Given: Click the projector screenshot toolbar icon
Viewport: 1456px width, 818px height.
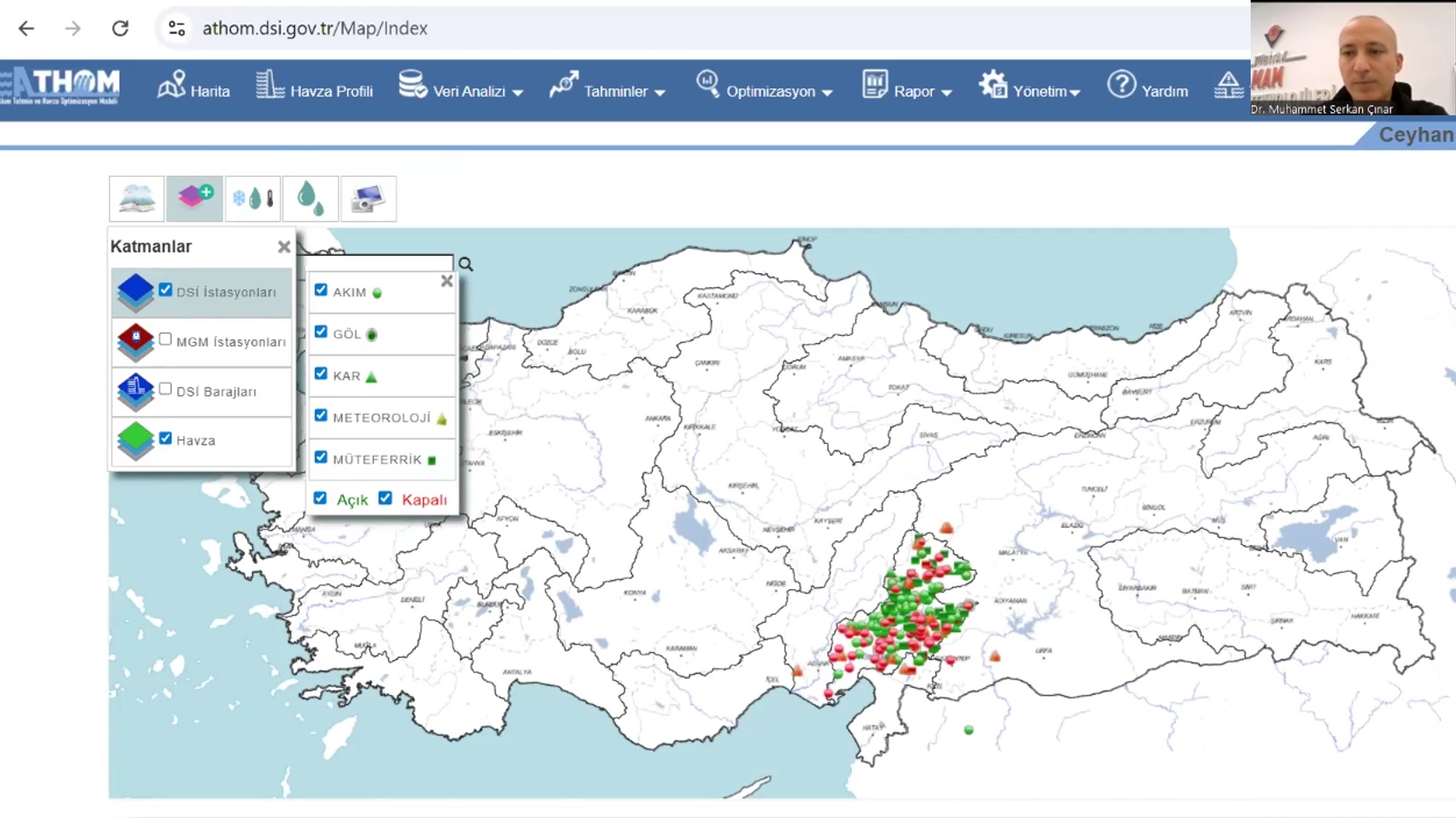Looking at the screenshot, I should (368, 199).
